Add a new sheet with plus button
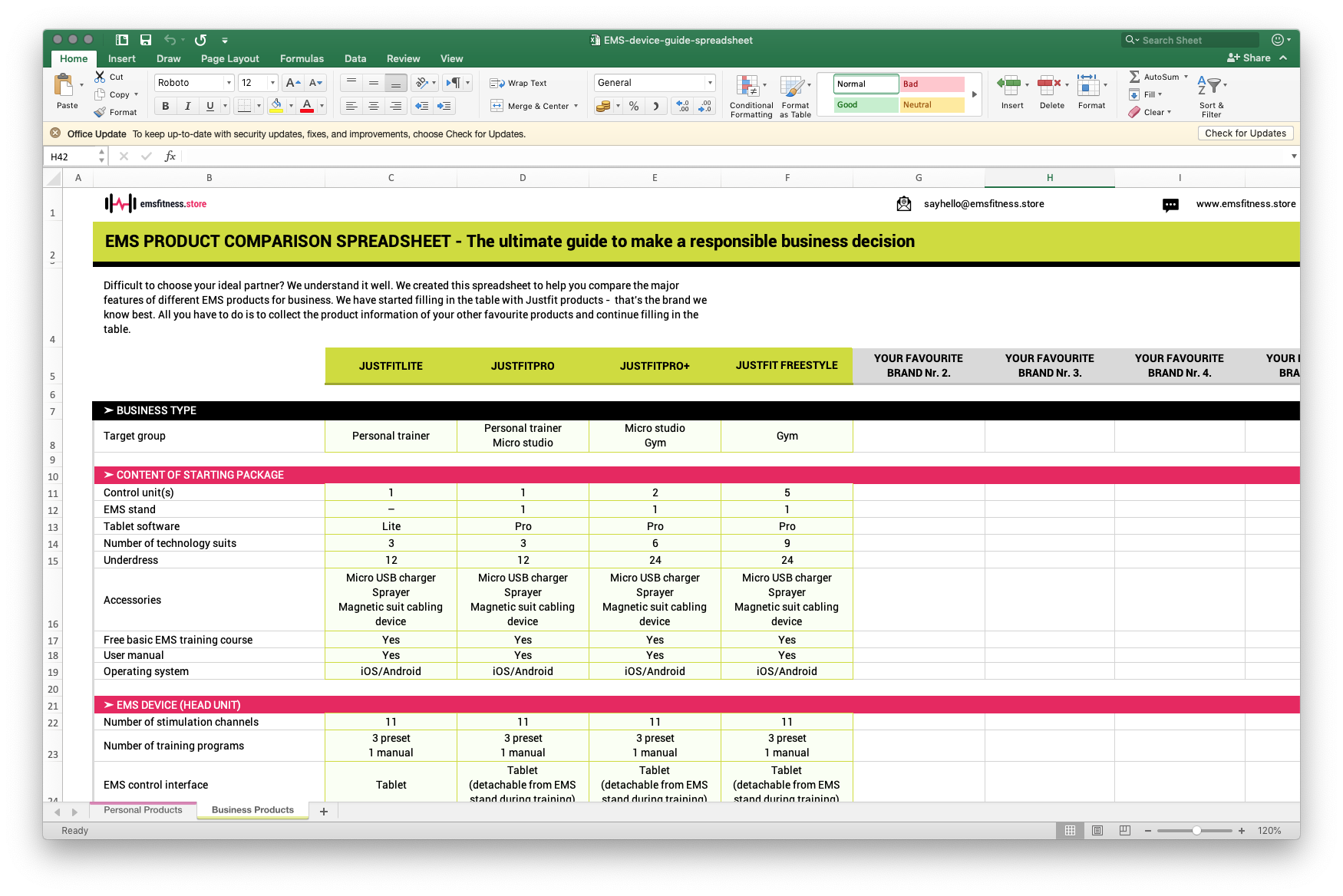This screenshot has width=1343, height=896. tap(324, 811)
